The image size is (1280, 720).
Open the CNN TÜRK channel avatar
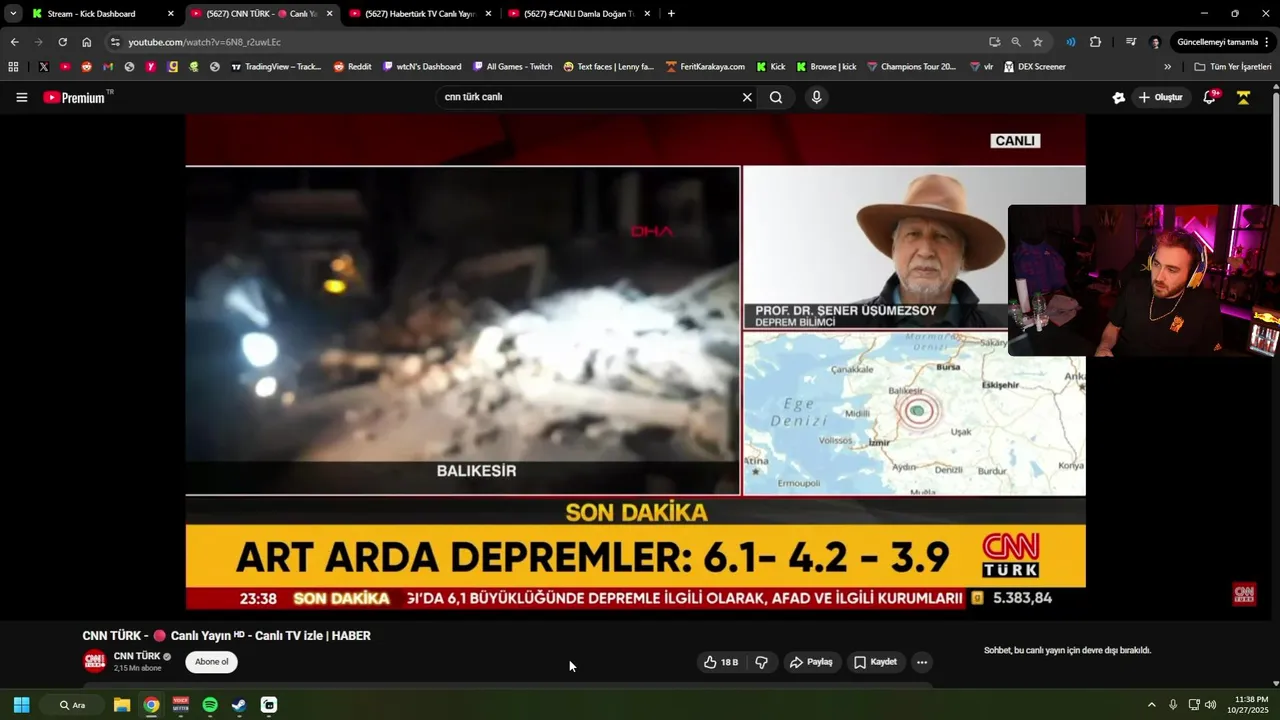[94, 661]
